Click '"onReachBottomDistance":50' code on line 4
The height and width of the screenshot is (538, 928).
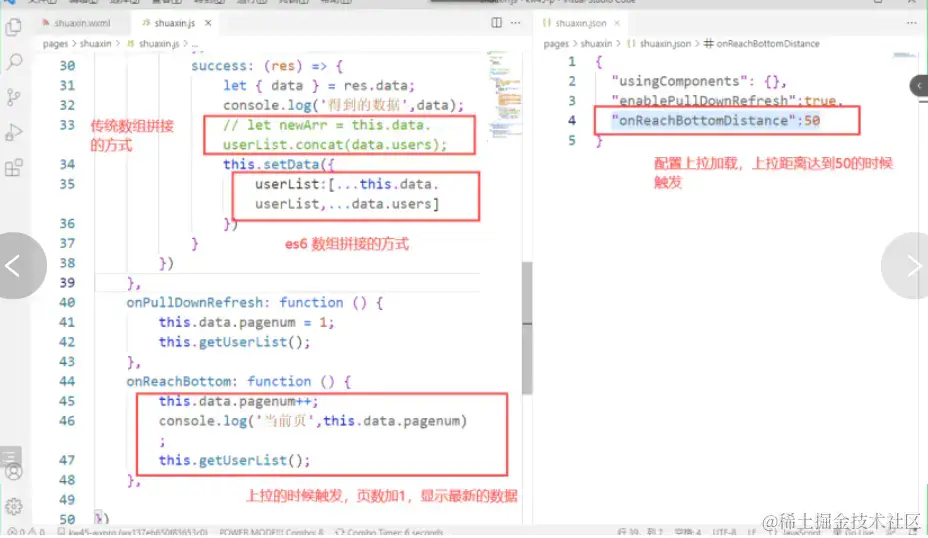[716, 121]
